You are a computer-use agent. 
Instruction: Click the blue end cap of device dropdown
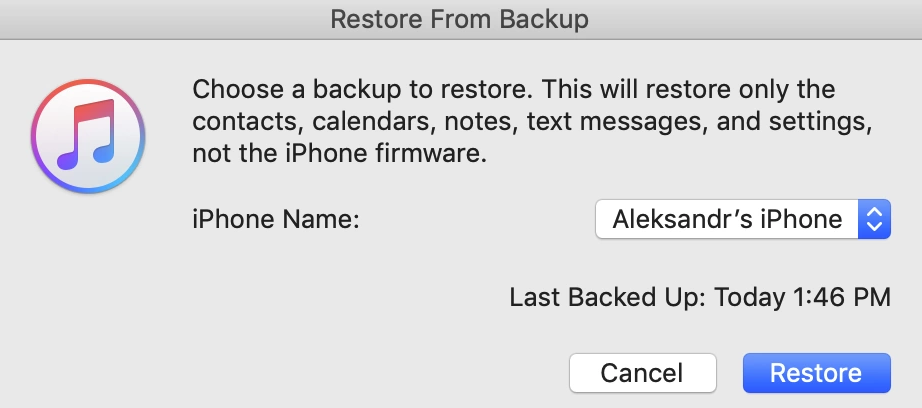pos(874,219)
